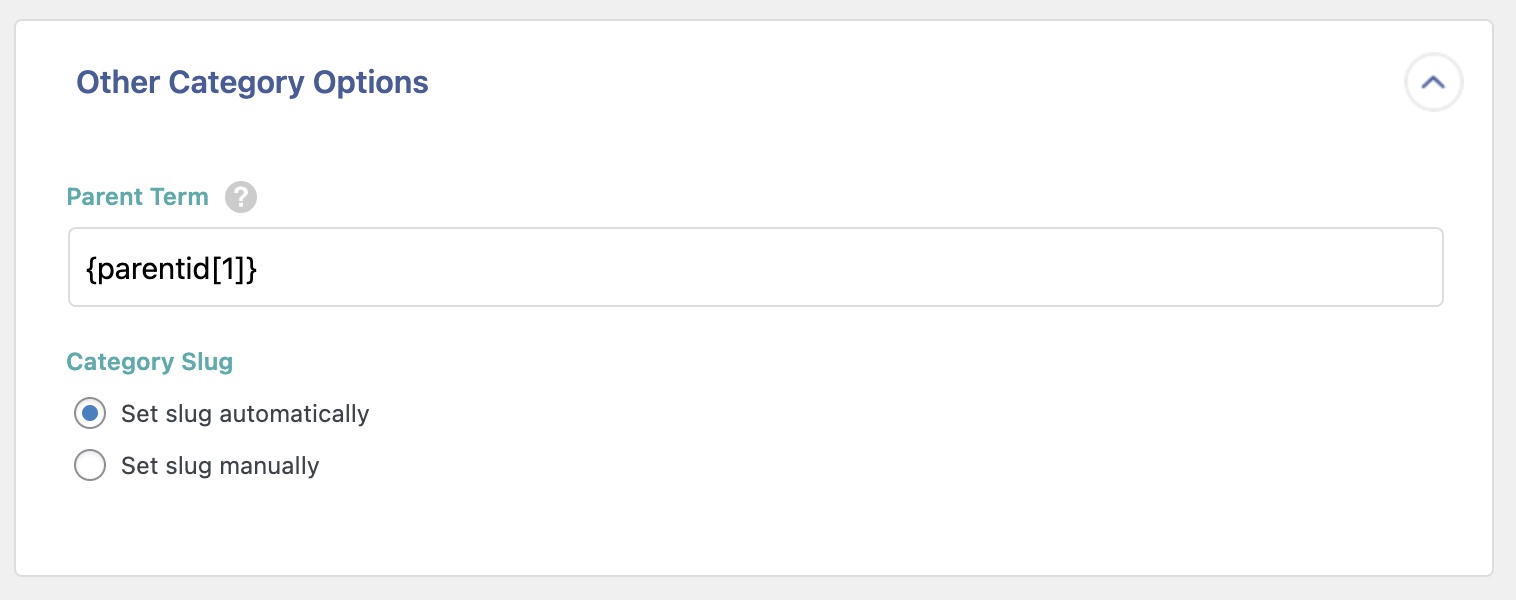Click the Parent Term field label
Viewport: 1516px width, 600px height.
pos(137,197)
